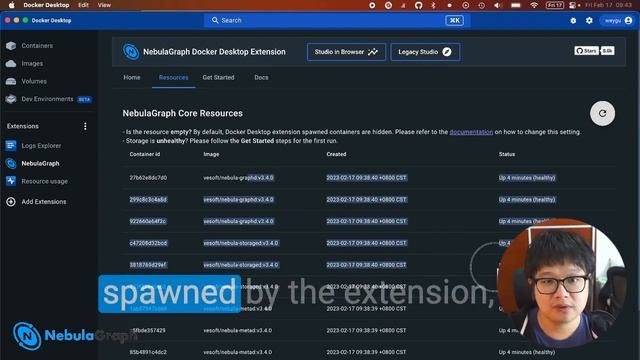Click the search magnifier icon
640x360 pixels.
pyautogui.click(x=215, y=20)
